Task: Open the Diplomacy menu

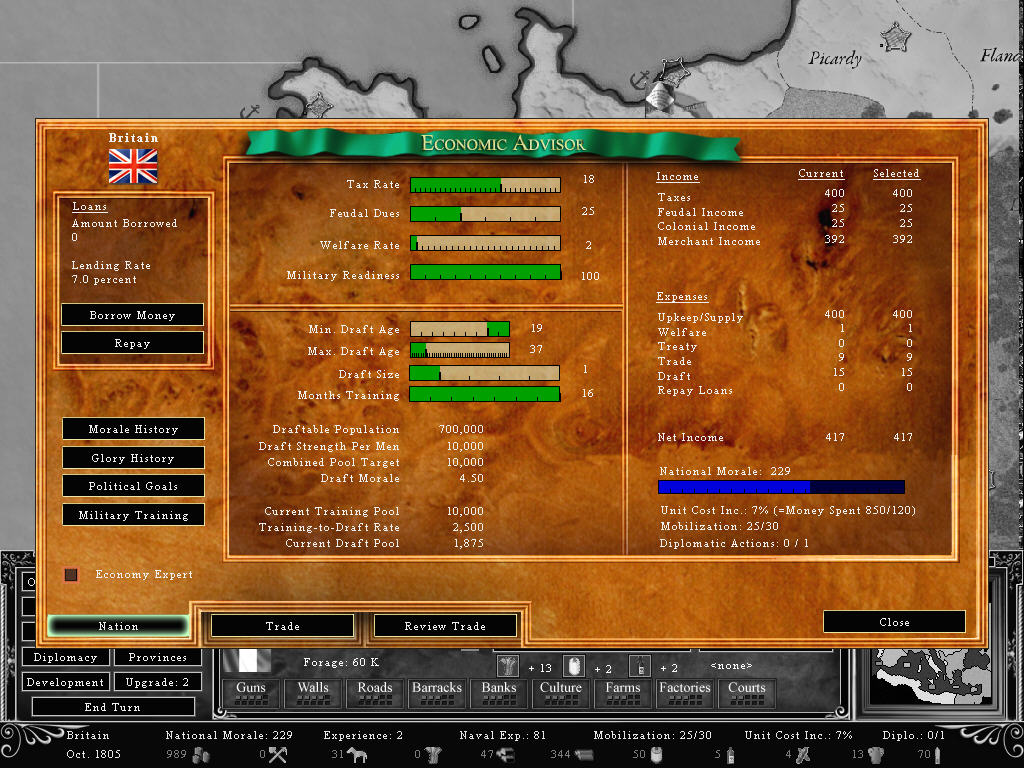Action: click(x=65, y=657)
